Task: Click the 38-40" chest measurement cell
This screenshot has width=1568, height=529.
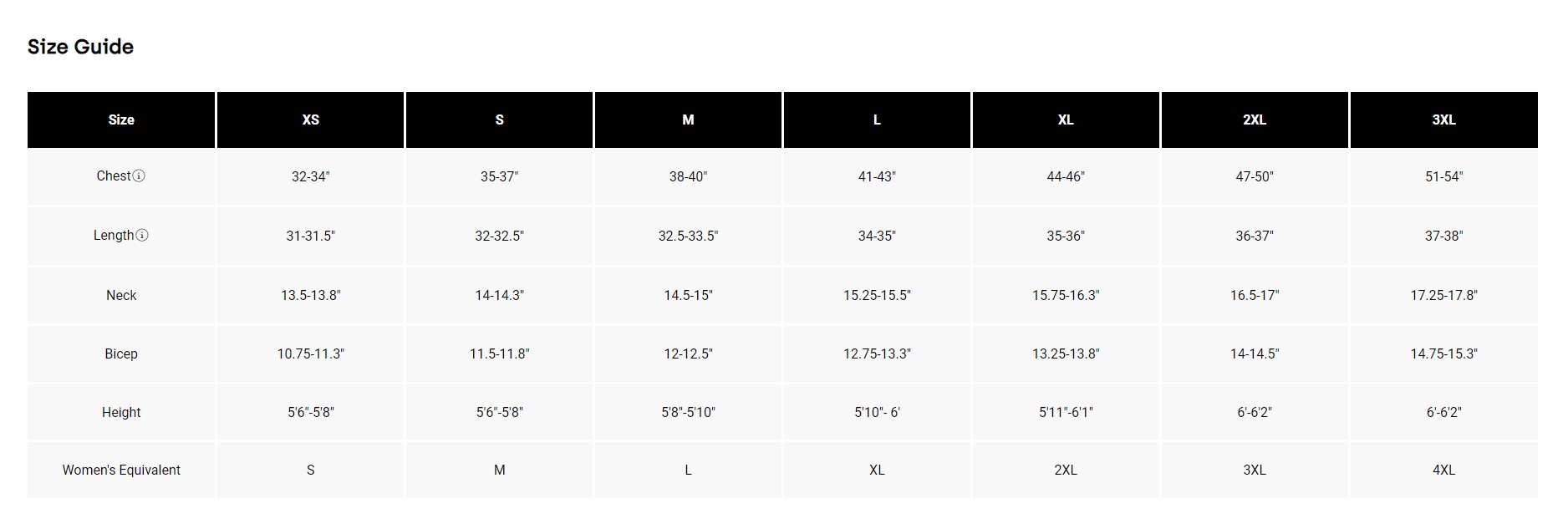Action: pyautogui.click(x=688, y=176)
